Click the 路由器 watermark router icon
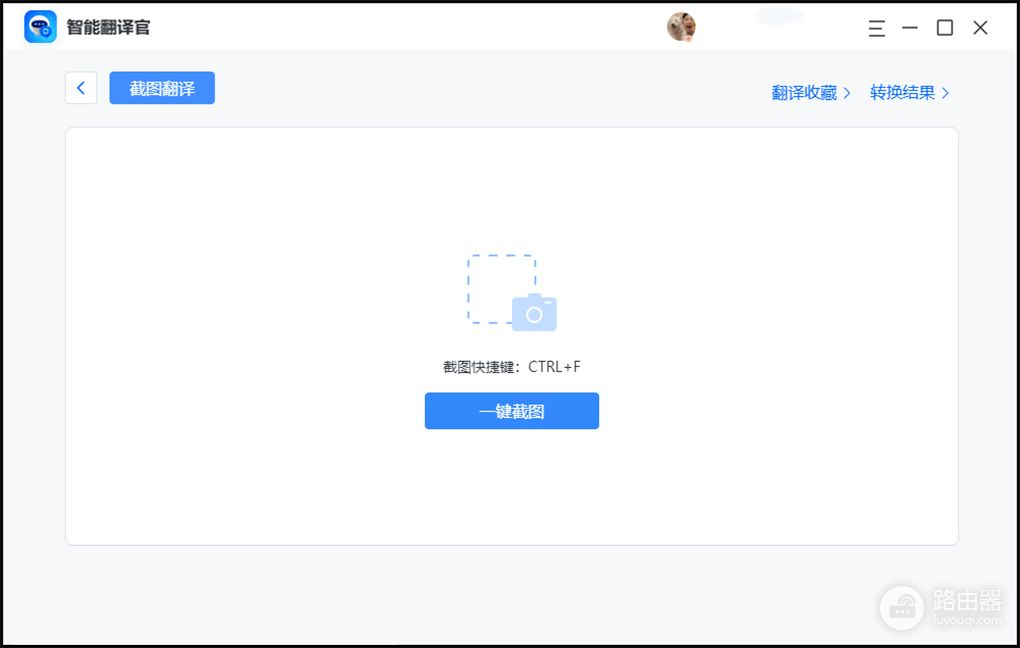The image size is (1020, 648). [x=902, y=608]
